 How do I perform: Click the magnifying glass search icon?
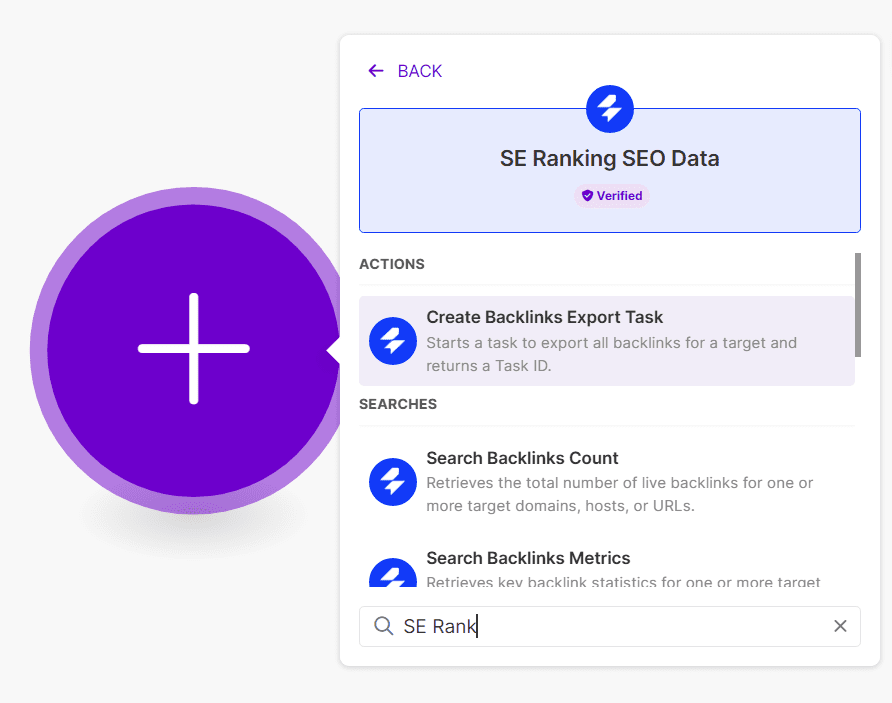[383, 626]
